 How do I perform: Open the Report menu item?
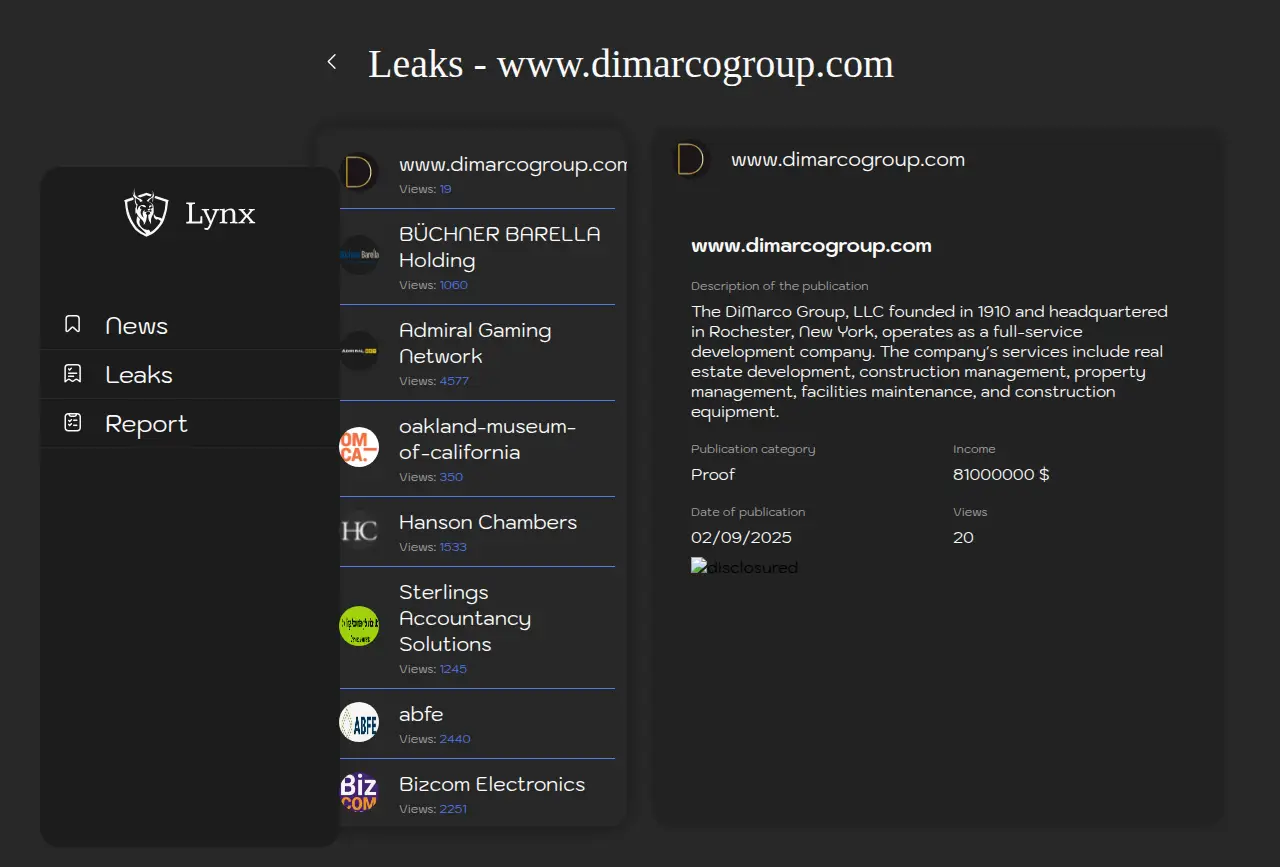tap(146, 424)
